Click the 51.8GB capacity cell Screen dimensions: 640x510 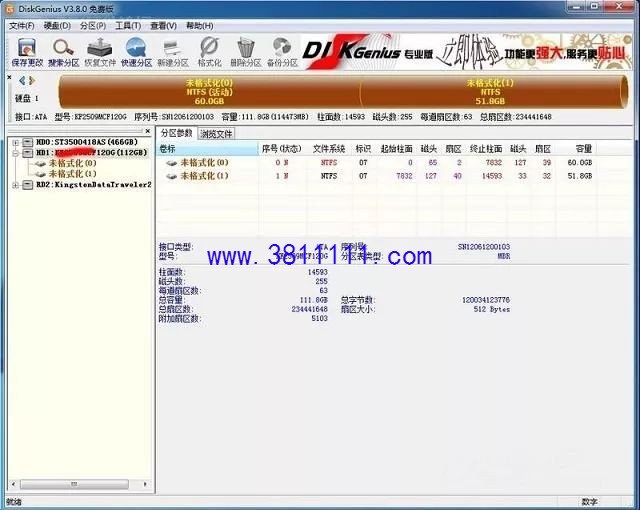point(580,176)
